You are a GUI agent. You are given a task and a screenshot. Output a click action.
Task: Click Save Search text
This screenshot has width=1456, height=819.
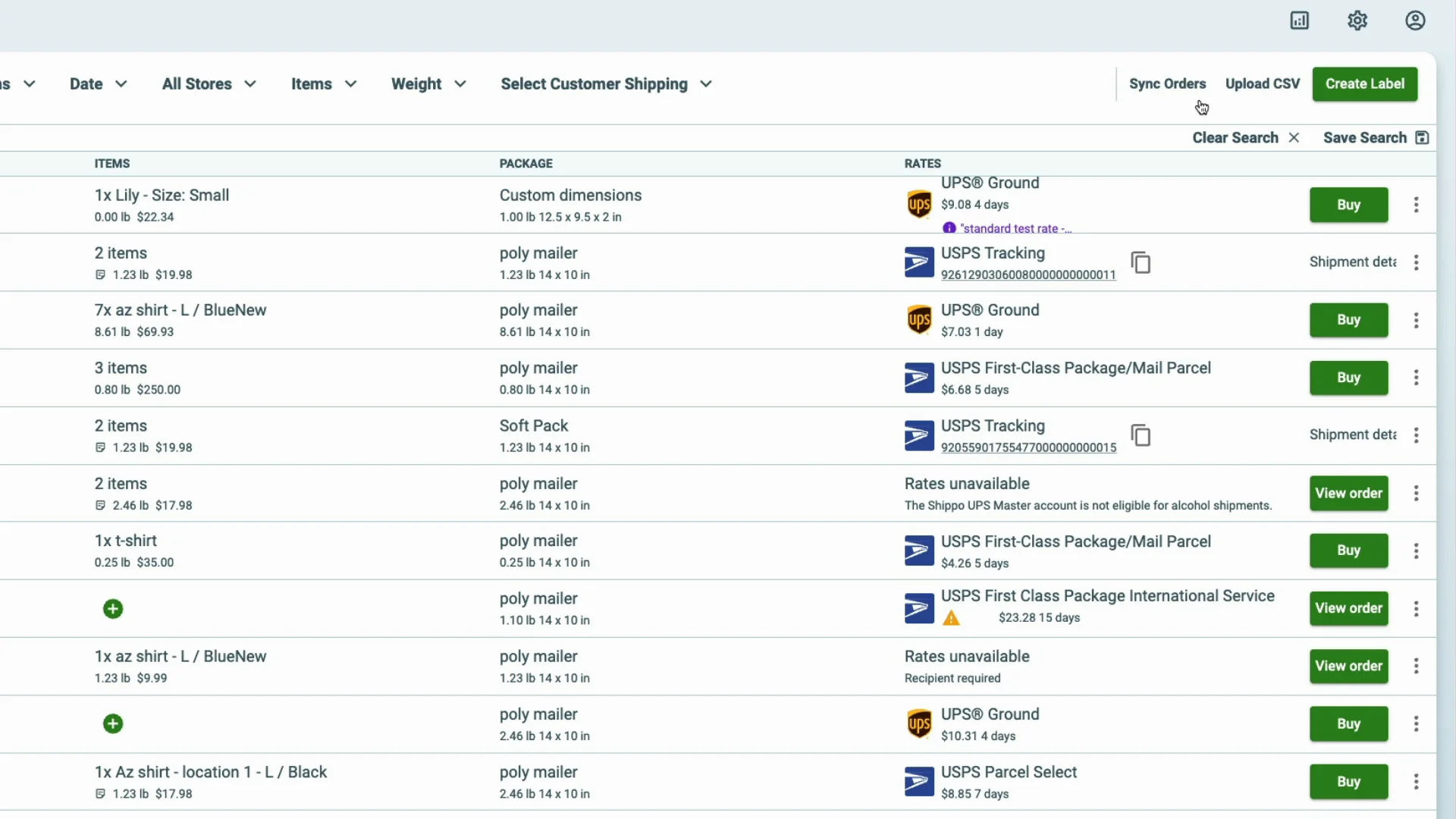coord(1365,138)
